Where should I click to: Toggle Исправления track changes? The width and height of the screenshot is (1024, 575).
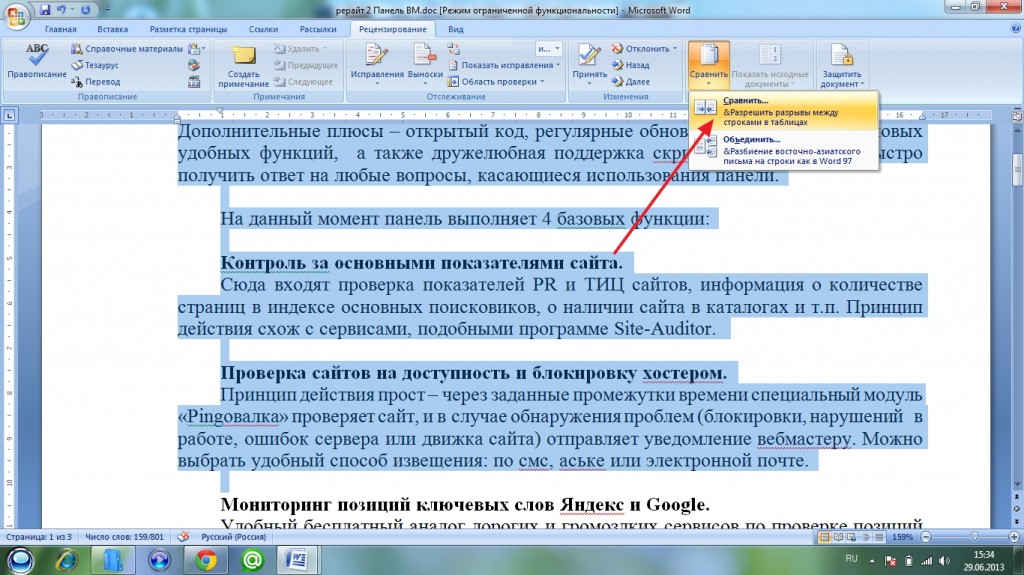377,58
